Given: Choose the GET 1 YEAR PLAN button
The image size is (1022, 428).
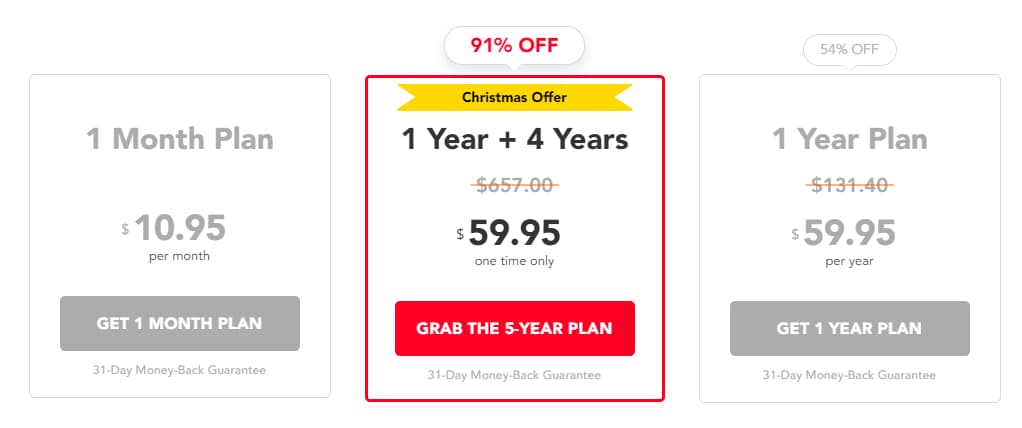Looking at the screenshot, I should pos(849,328).
